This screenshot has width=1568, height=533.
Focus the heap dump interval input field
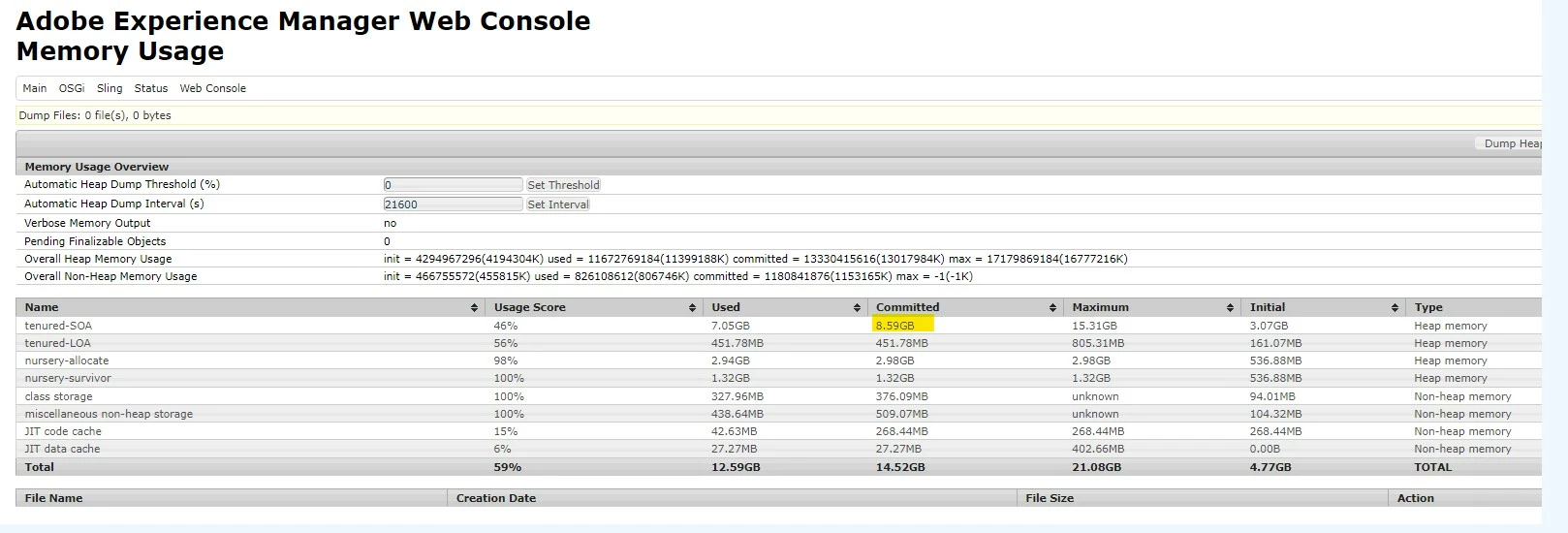[x=453, y=204]
